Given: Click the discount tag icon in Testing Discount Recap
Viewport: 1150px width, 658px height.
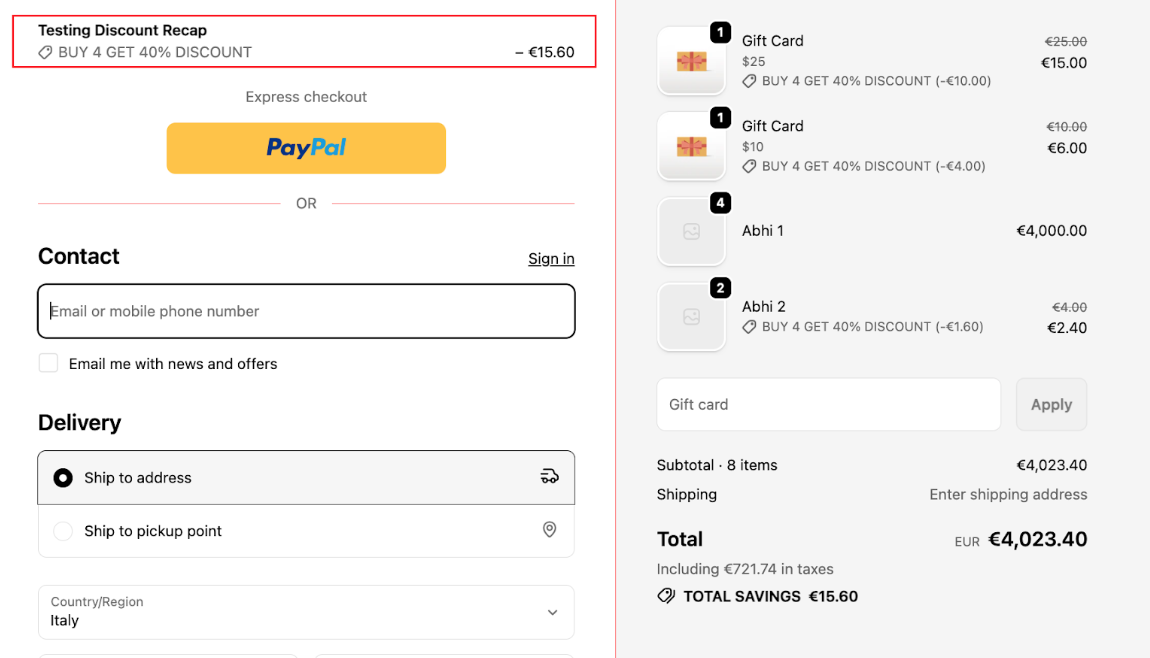Looking at the screenshot, I should click(45, 52).
